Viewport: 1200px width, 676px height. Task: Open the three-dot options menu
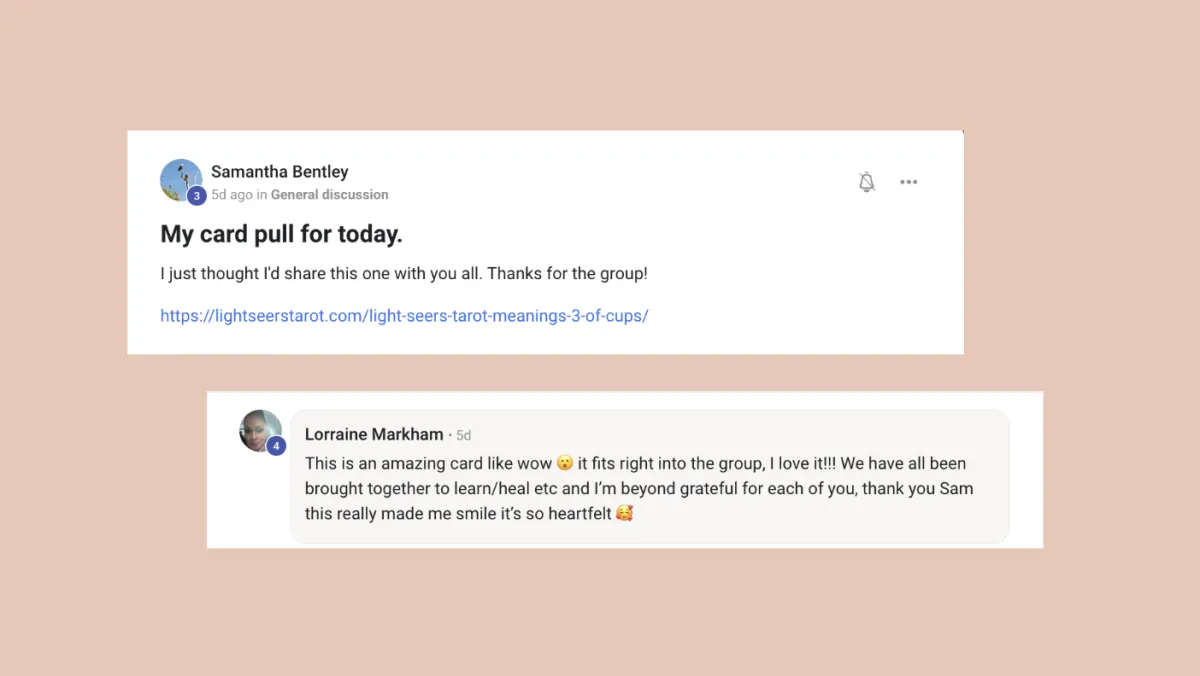[908, 182]
